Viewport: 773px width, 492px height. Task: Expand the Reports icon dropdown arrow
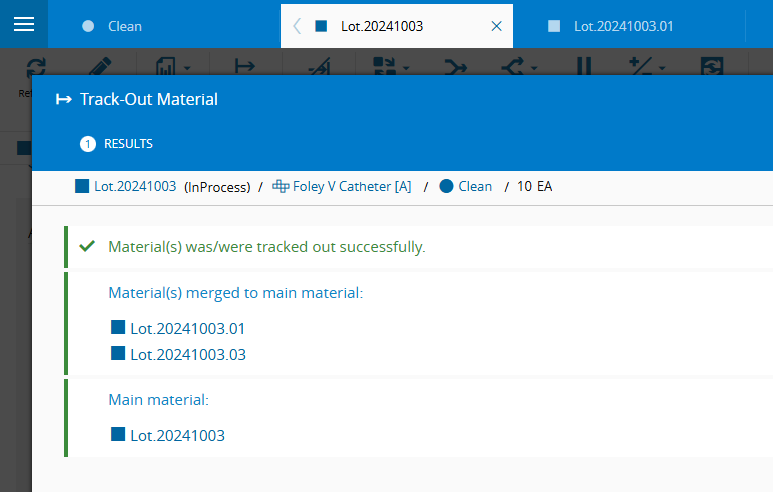187,68
